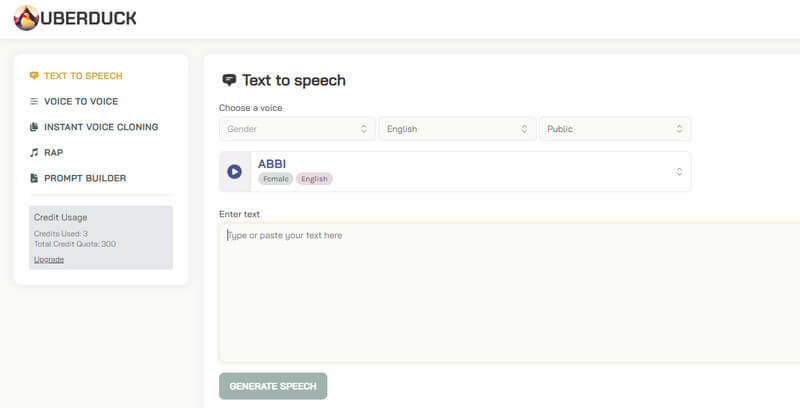This screenshot has width=800, height=408.
Task: Open the Gender filter dropdown
Action: tap(297, 129)
